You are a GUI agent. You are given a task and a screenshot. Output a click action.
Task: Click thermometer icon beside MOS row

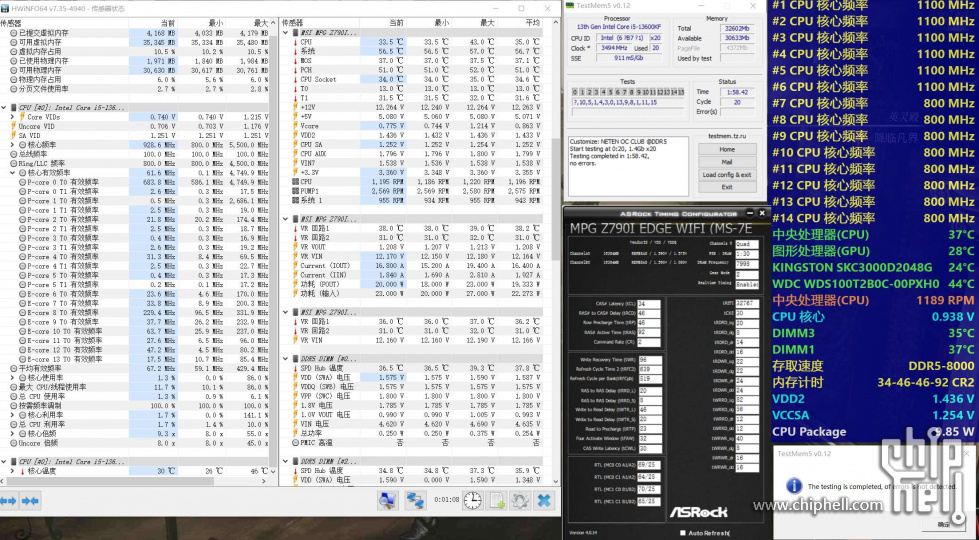[295, 61]
